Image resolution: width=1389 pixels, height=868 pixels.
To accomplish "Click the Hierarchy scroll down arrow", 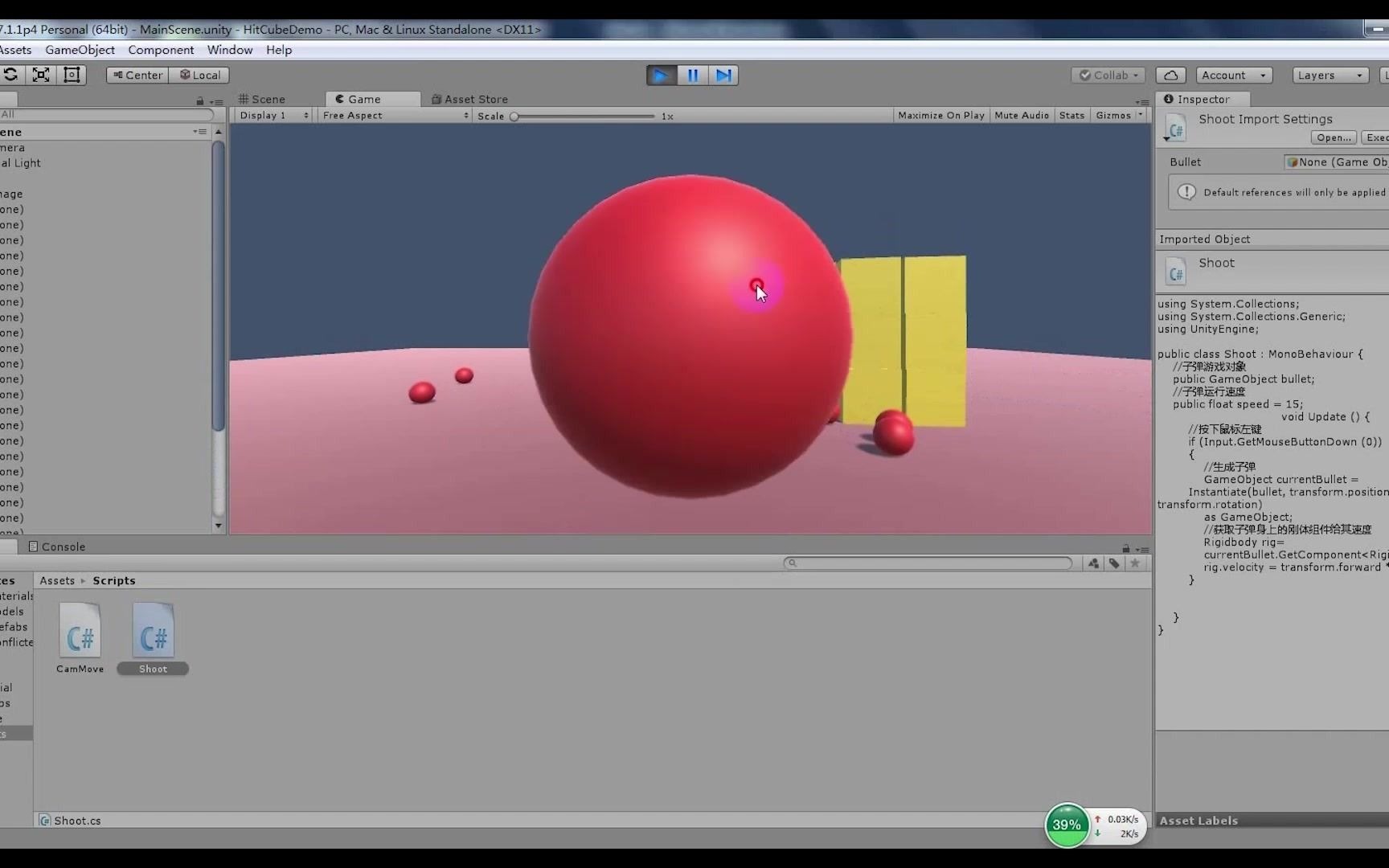I will pyautogui.click(x=218, y=526).
